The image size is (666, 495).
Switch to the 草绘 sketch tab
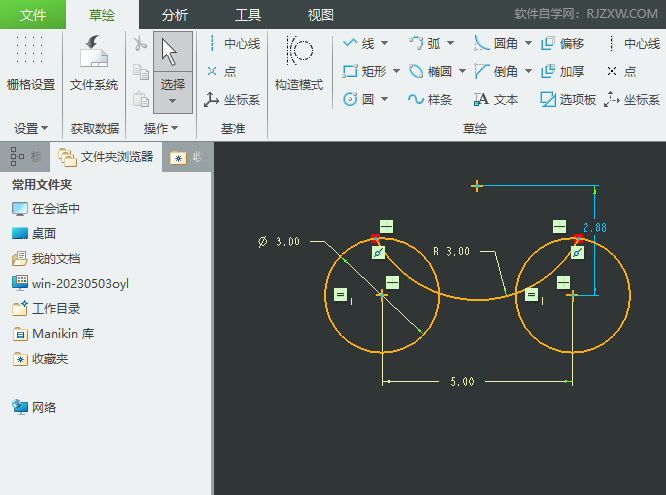point(102,15)
